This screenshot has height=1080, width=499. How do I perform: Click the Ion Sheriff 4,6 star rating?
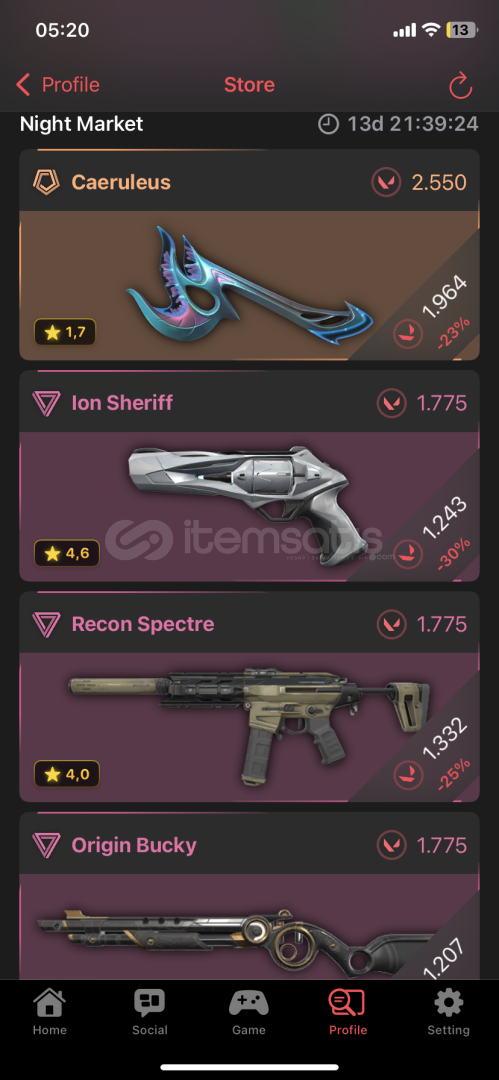tap(66, 552)
